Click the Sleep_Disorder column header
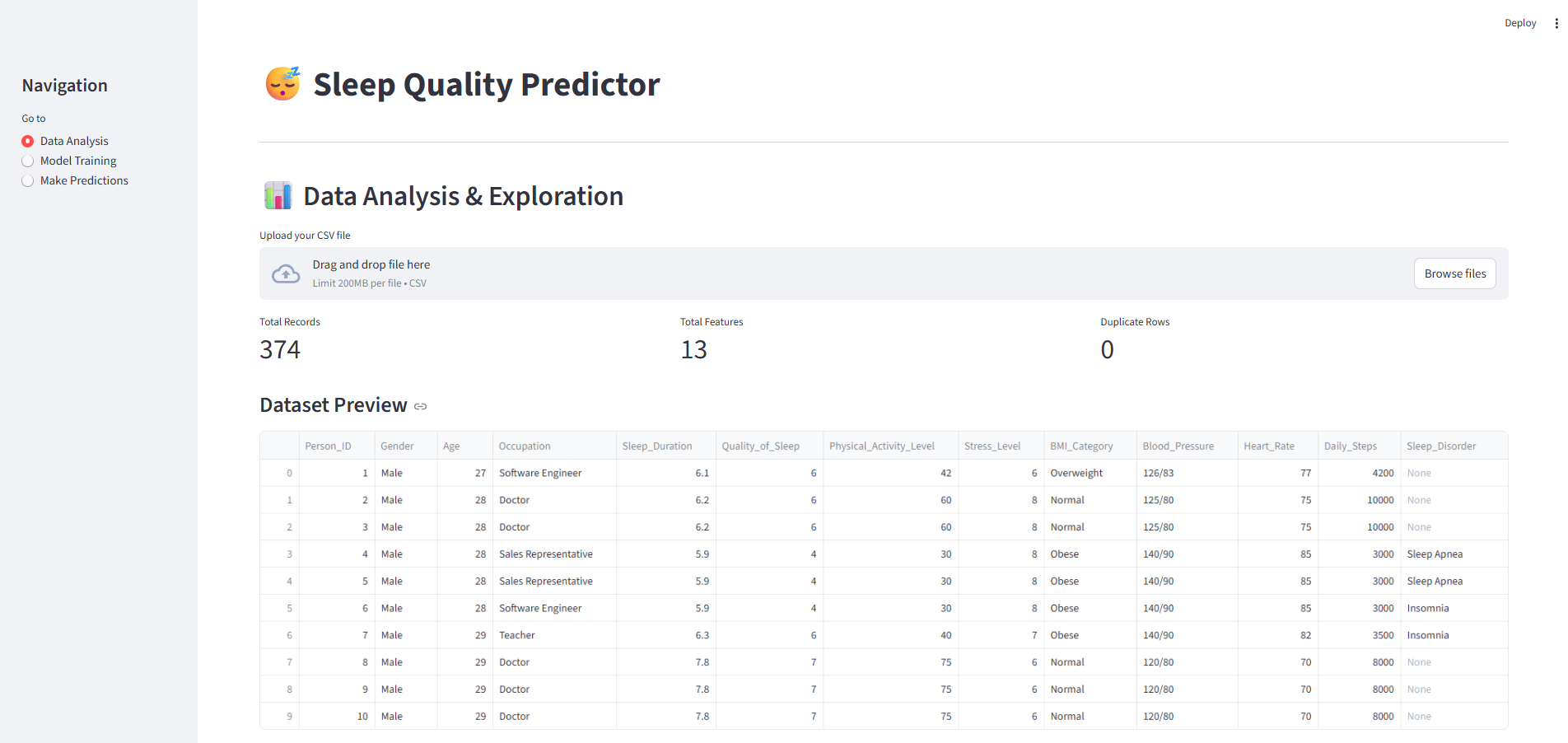This screenshot has width=1568, height=743. pos(1440,446)
